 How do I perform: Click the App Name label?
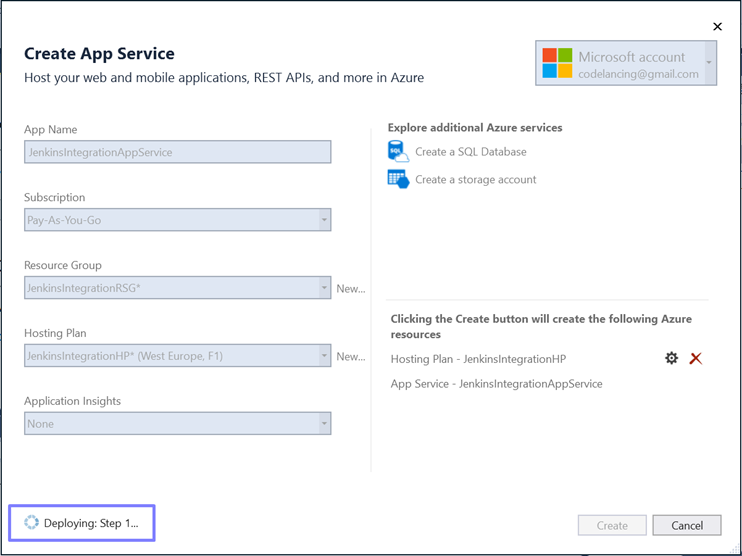(x=51, y=130)
